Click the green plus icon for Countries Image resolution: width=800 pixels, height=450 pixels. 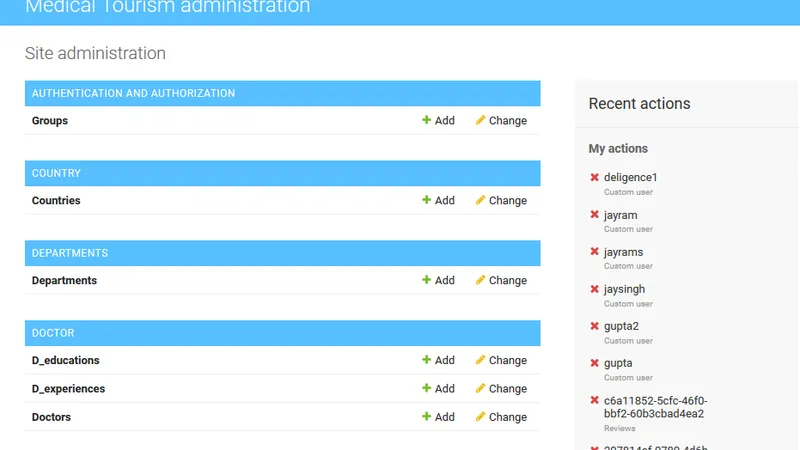coord(427,199)
